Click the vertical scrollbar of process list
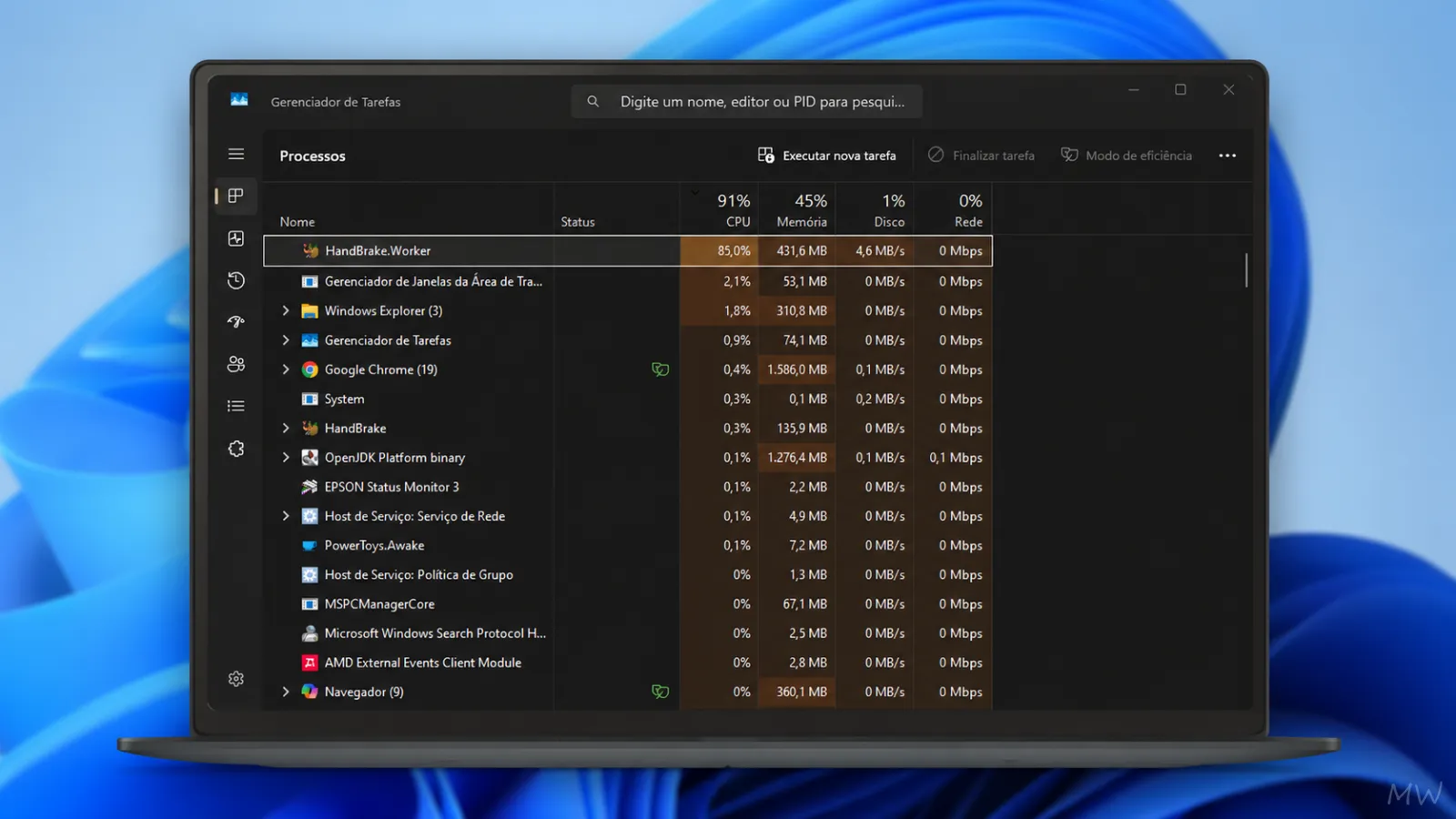1456x819 pixels. click(x=1246, y=270)
